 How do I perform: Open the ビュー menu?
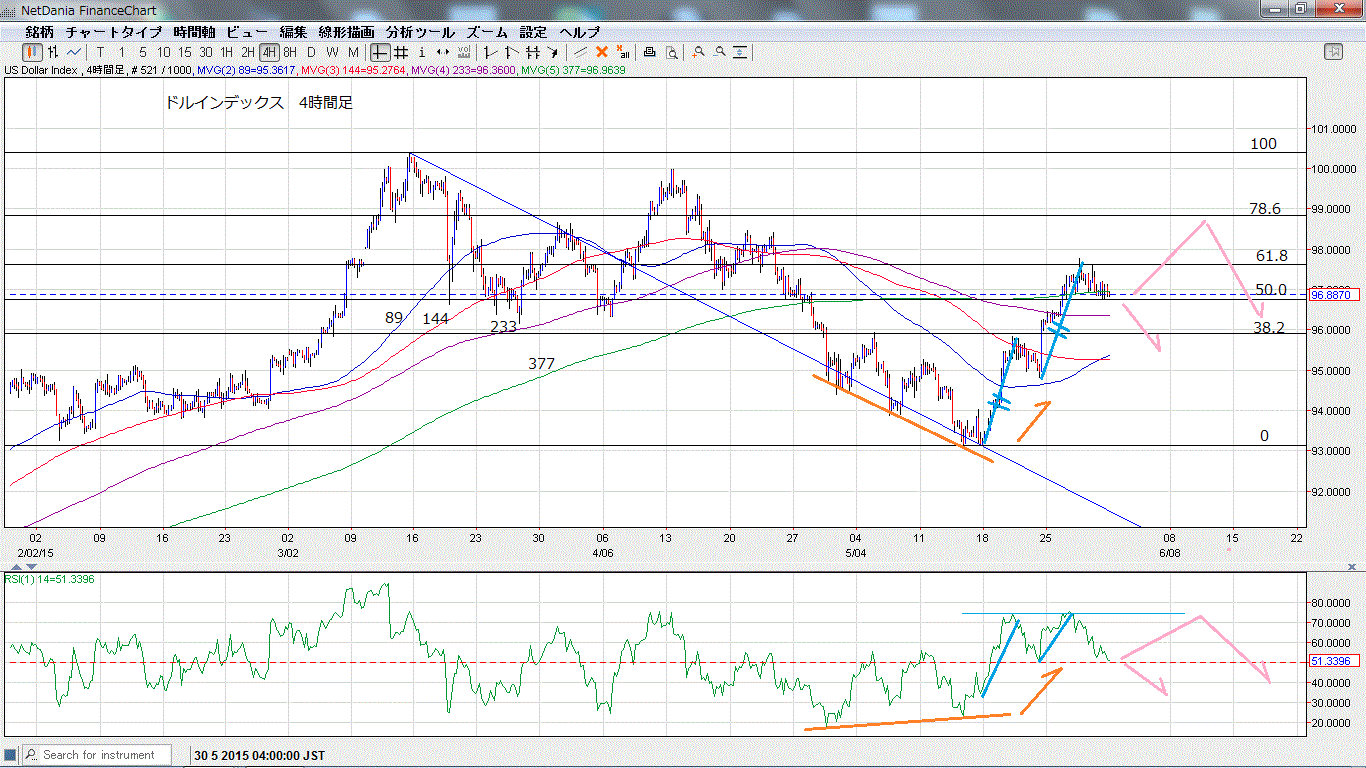point(247,32)
